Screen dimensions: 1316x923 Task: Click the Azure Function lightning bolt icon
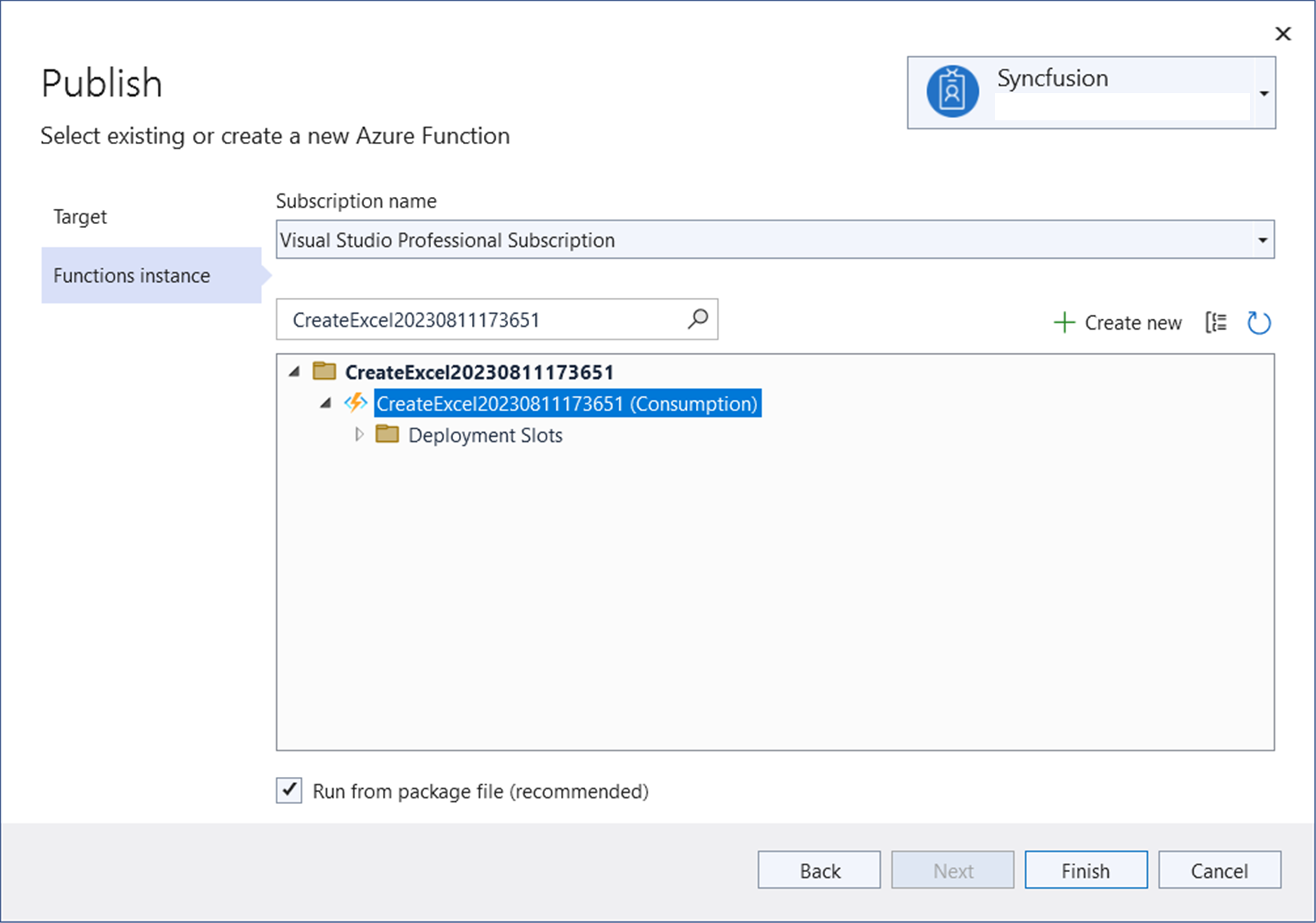pos(356,403)
